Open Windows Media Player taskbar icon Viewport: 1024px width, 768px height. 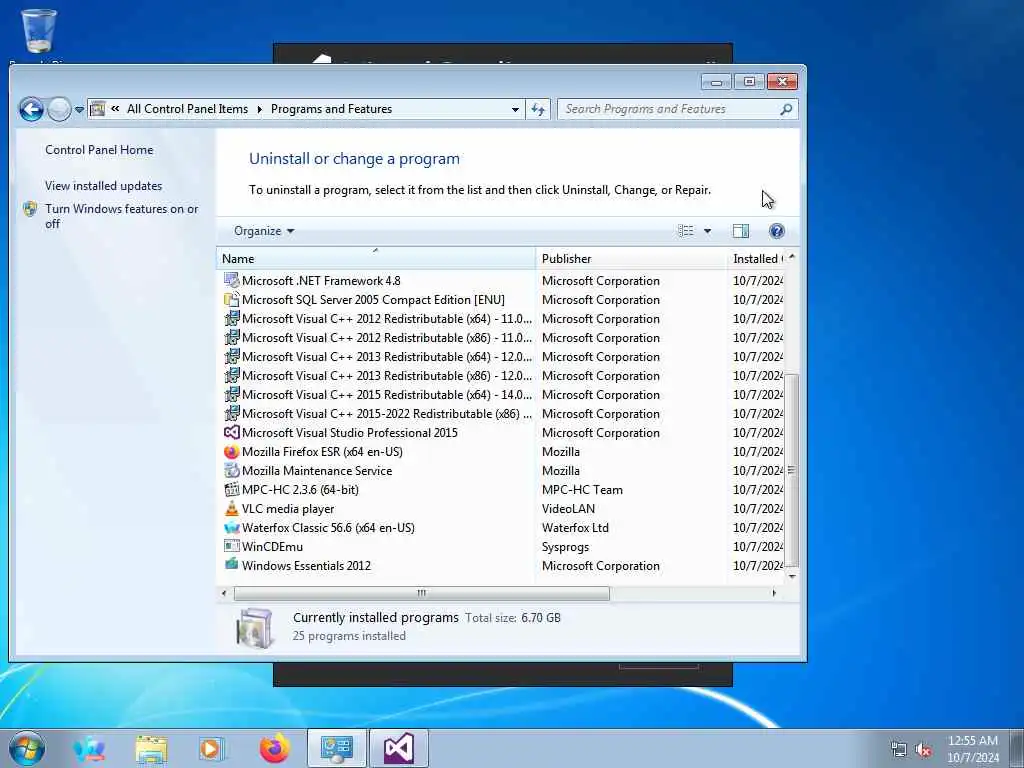212,748
